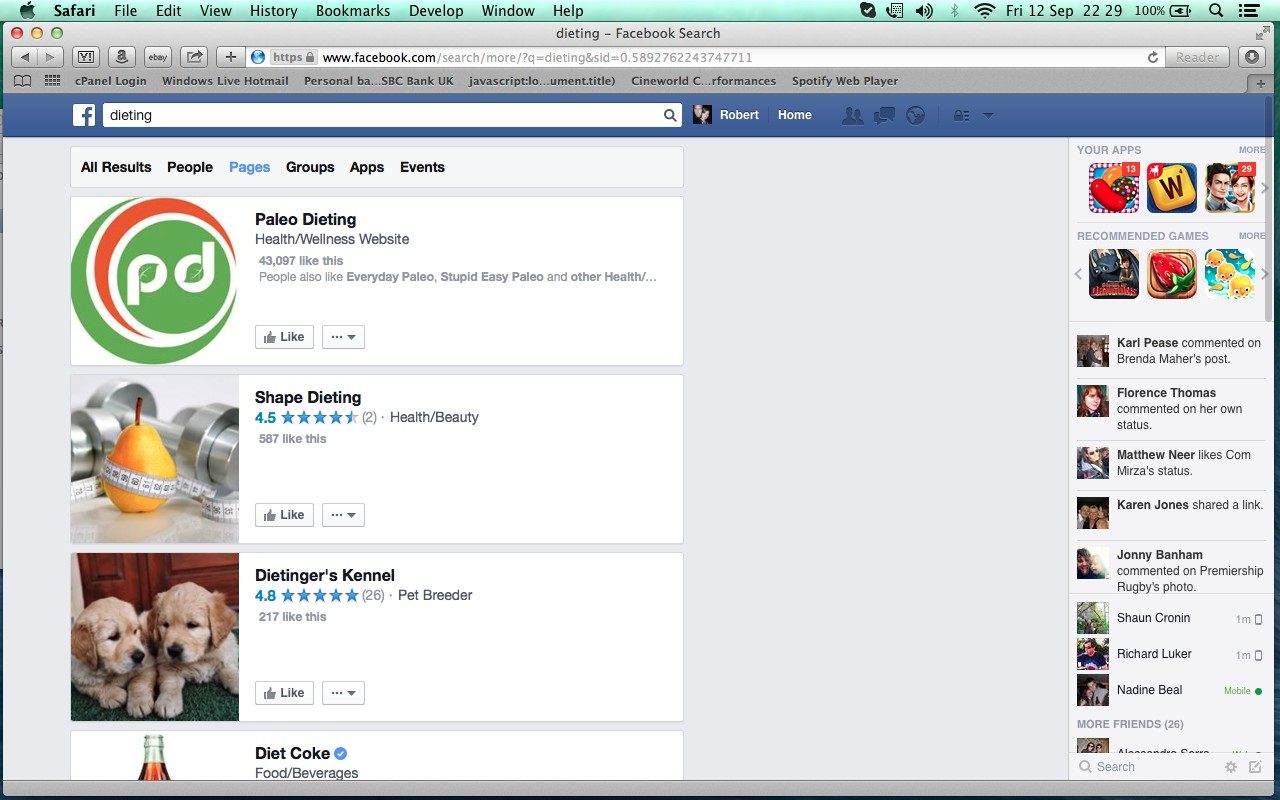
Task: Start new message with chat compose icon
Action: tap(1255, 767)
